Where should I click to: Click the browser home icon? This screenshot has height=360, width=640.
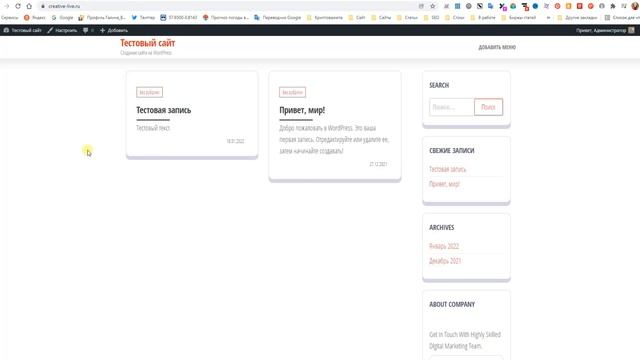(29, 6)
